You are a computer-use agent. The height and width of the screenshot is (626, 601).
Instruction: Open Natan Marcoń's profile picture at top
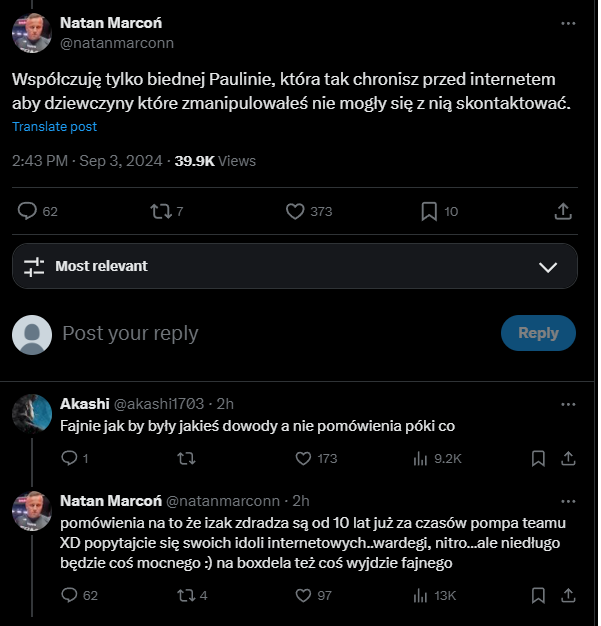coord(32,32)
